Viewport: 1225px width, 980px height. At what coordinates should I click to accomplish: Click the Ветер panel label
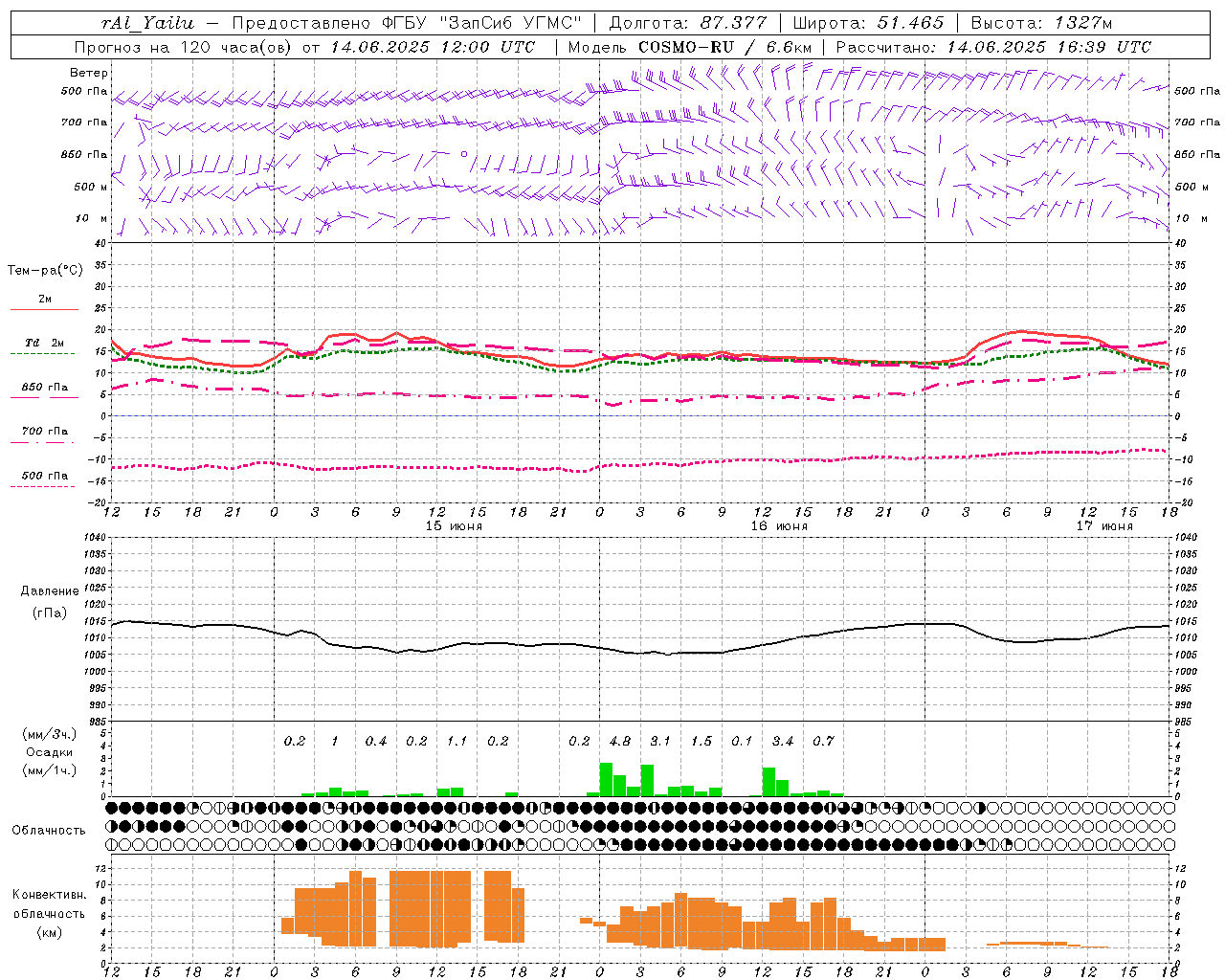coord(89,73)
